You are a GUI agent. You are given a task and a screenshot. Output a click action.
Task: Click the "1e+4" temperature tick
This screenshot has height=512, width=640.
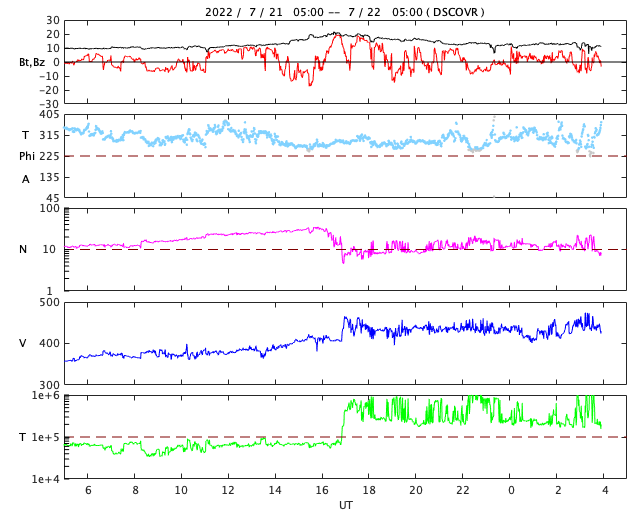pos(46,479)
